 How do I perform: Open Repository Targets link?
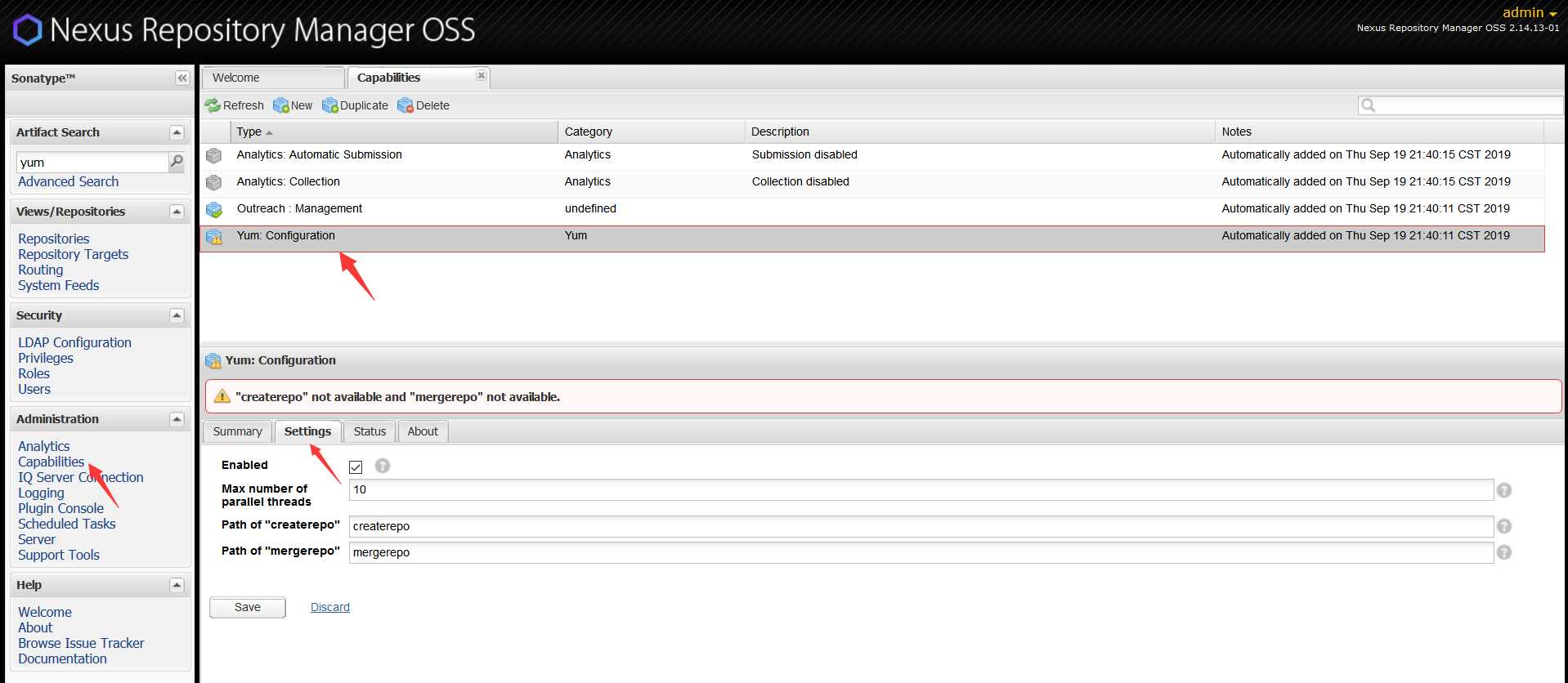[74, 254]
